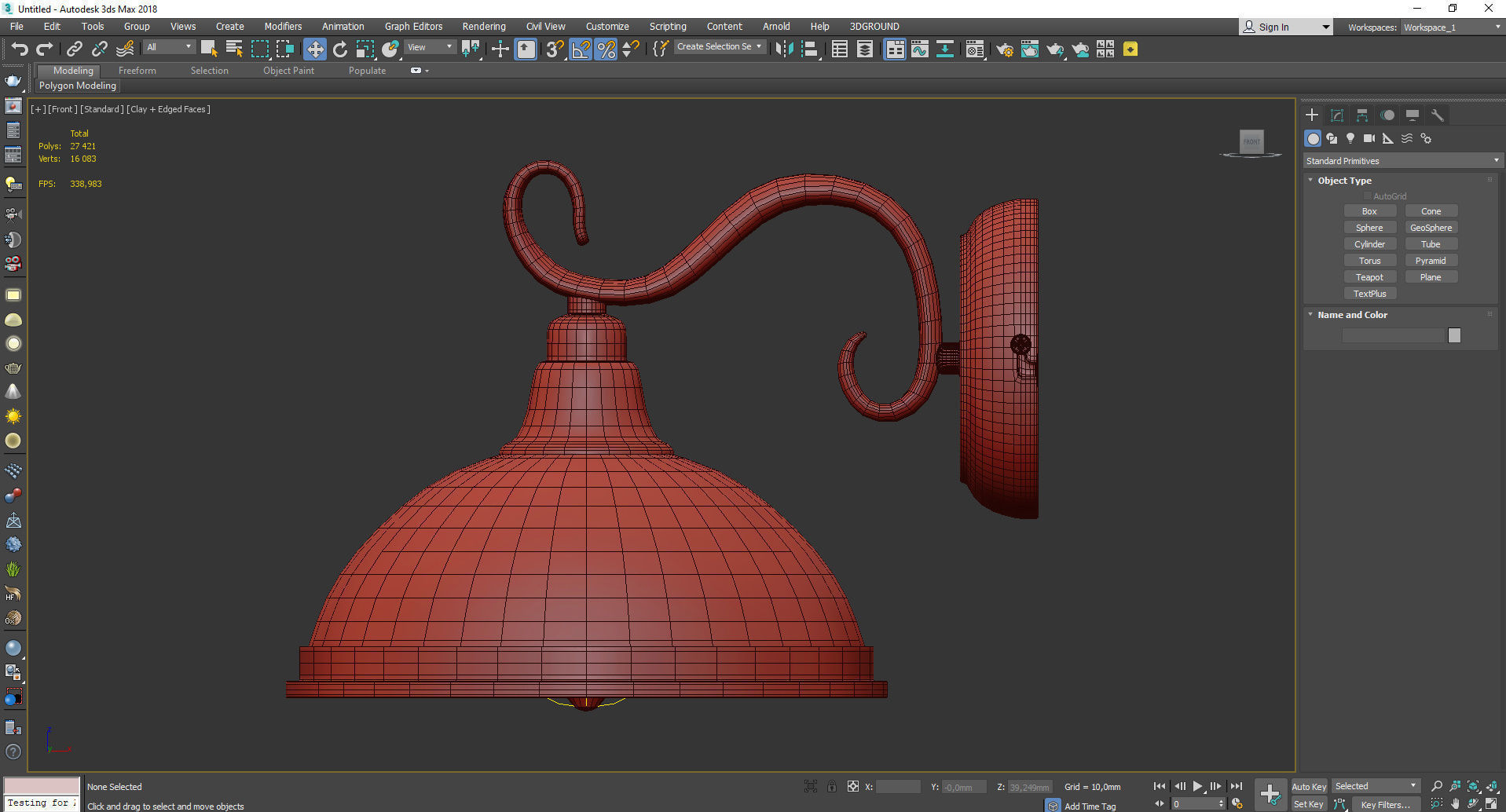Toggle Angle Snap
Viewport: 1506px width, 812px height.
[581, 49]
